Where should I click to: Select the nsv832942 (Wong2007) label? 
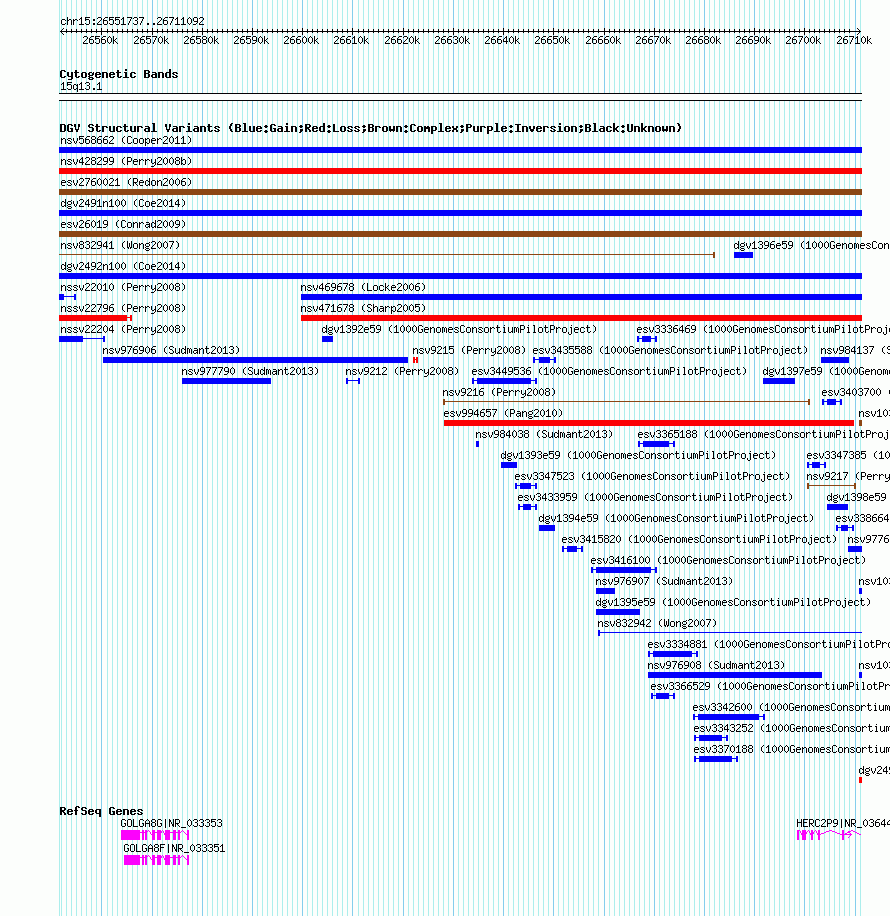click(x=657, y=624)
